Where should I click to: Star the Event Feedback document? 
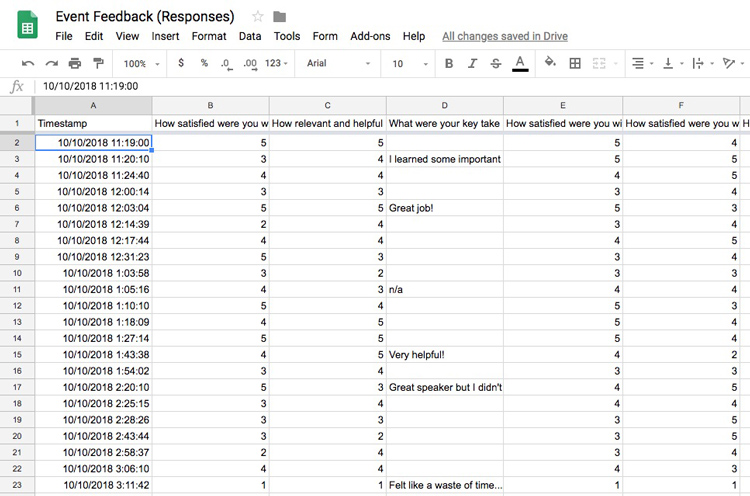(258, 17)
